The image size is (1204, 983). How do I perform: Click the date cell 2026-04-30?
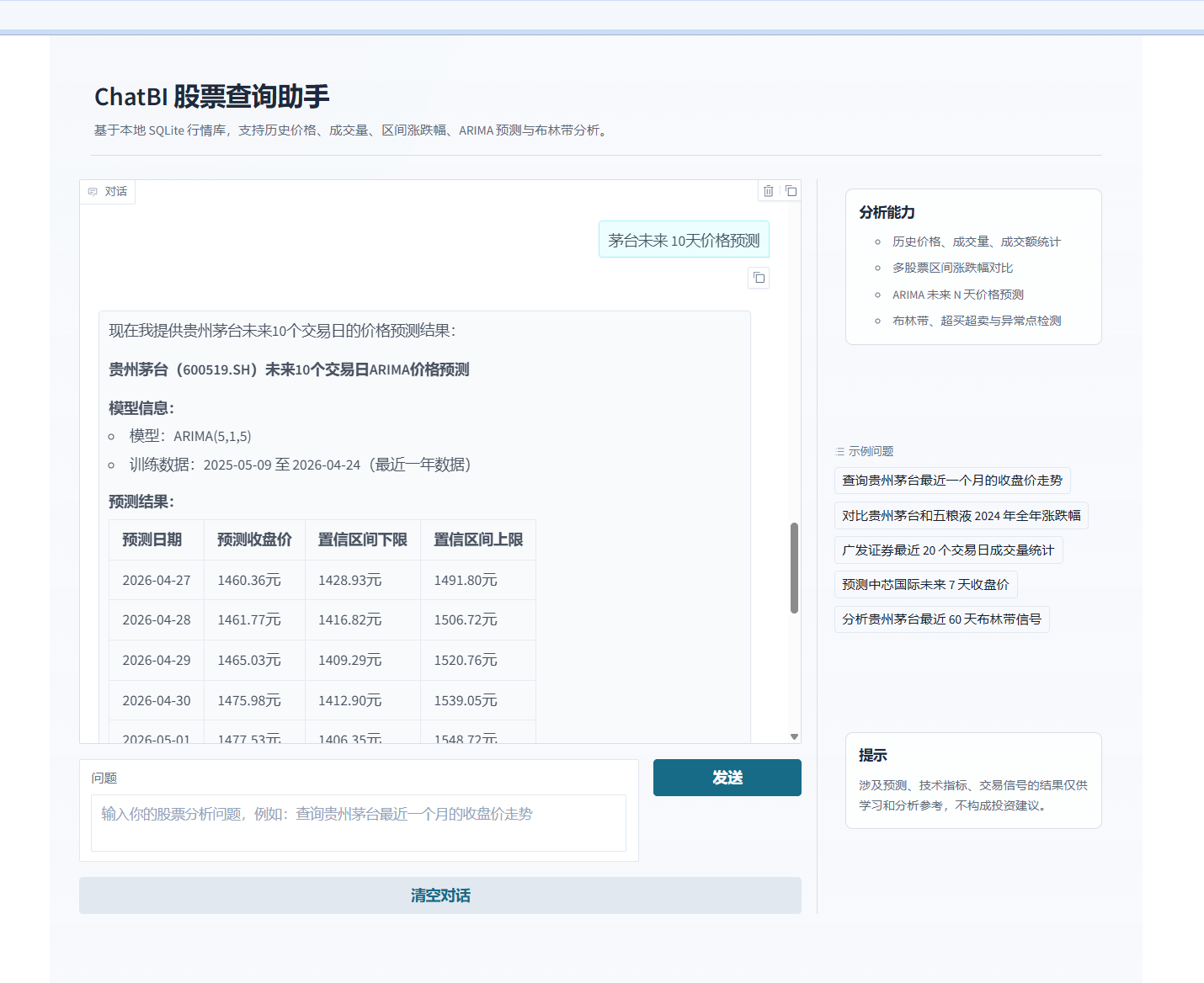pyautogui.click(x=157, y=700)
